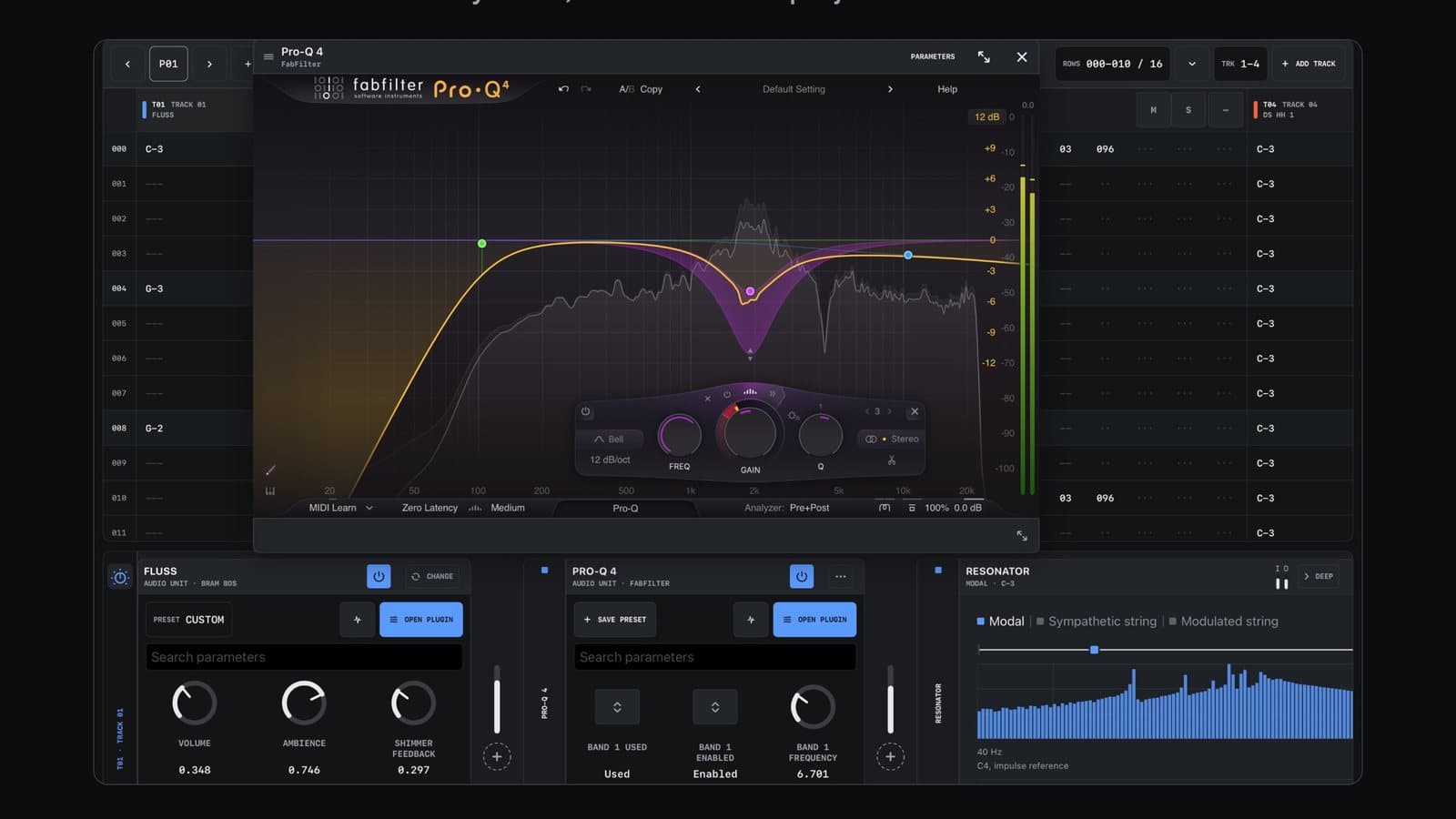
Task: Open the Band 1 Used stepper
Action: tap(617, 707)
